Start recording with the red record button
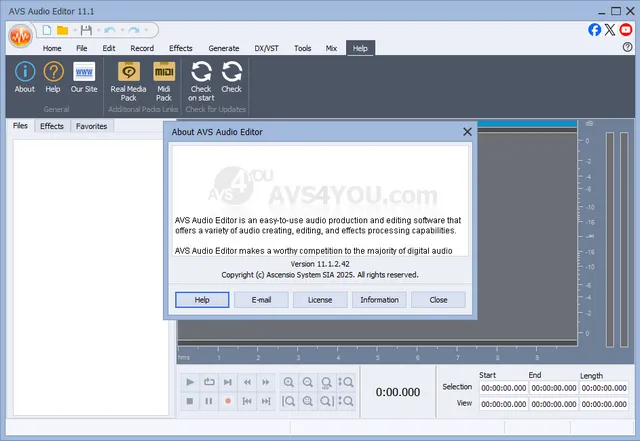640x441 pixels. [228, 401]
